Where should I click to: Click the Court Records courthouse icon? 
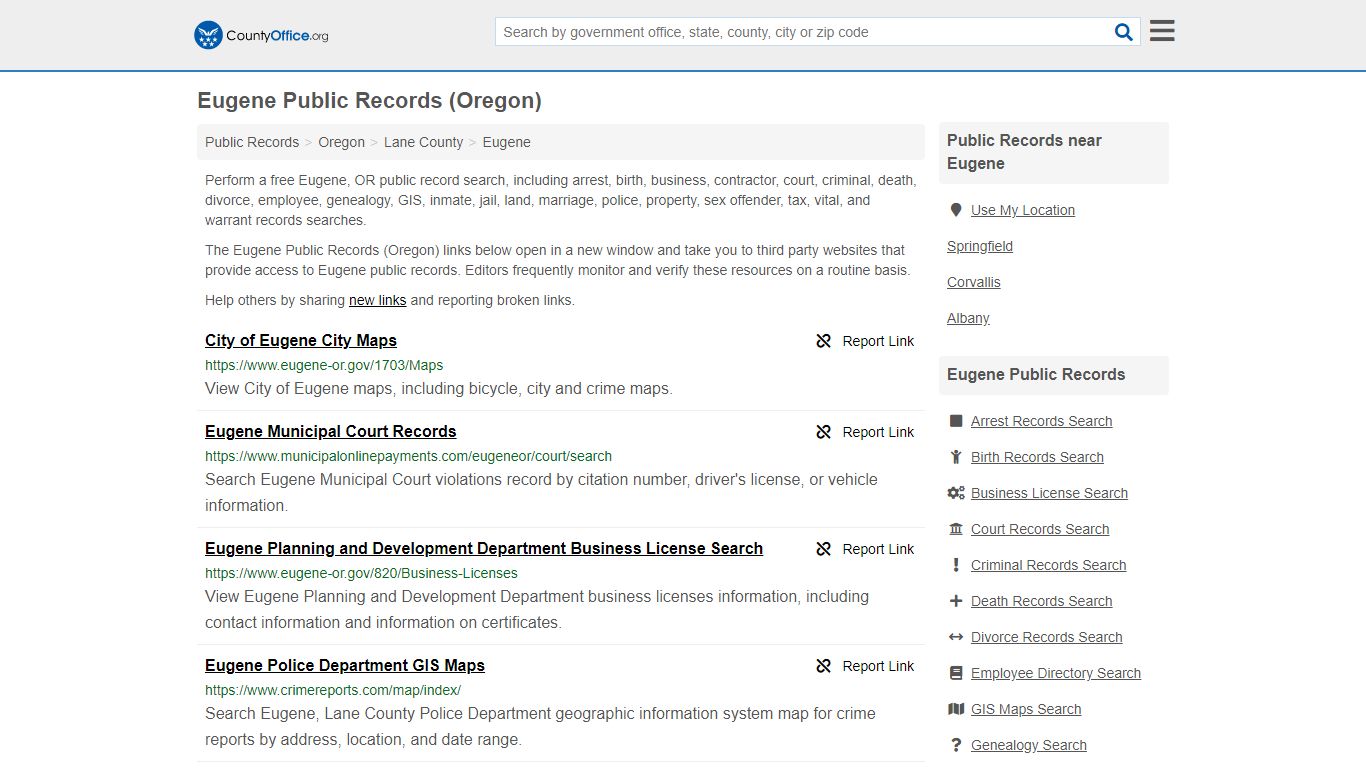[956, 529]
